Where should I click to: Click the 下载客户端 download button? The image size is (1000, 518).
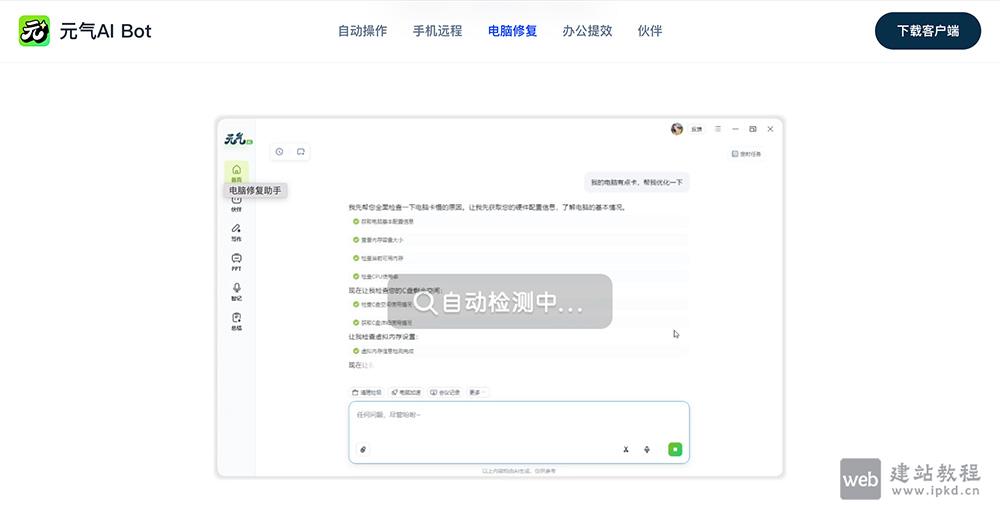tap(928, 31)
